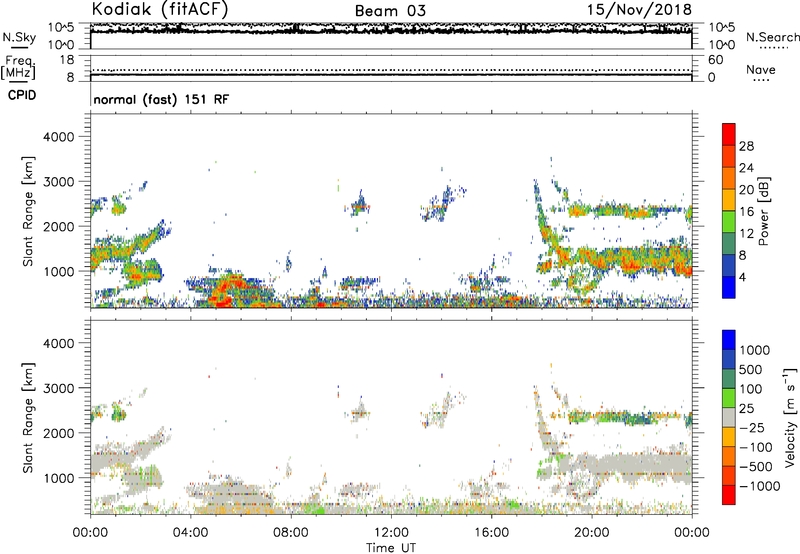Click the Velocity colorbar value '100'
Viewport: 800px width, 554px height.
(x=751, y=389)
